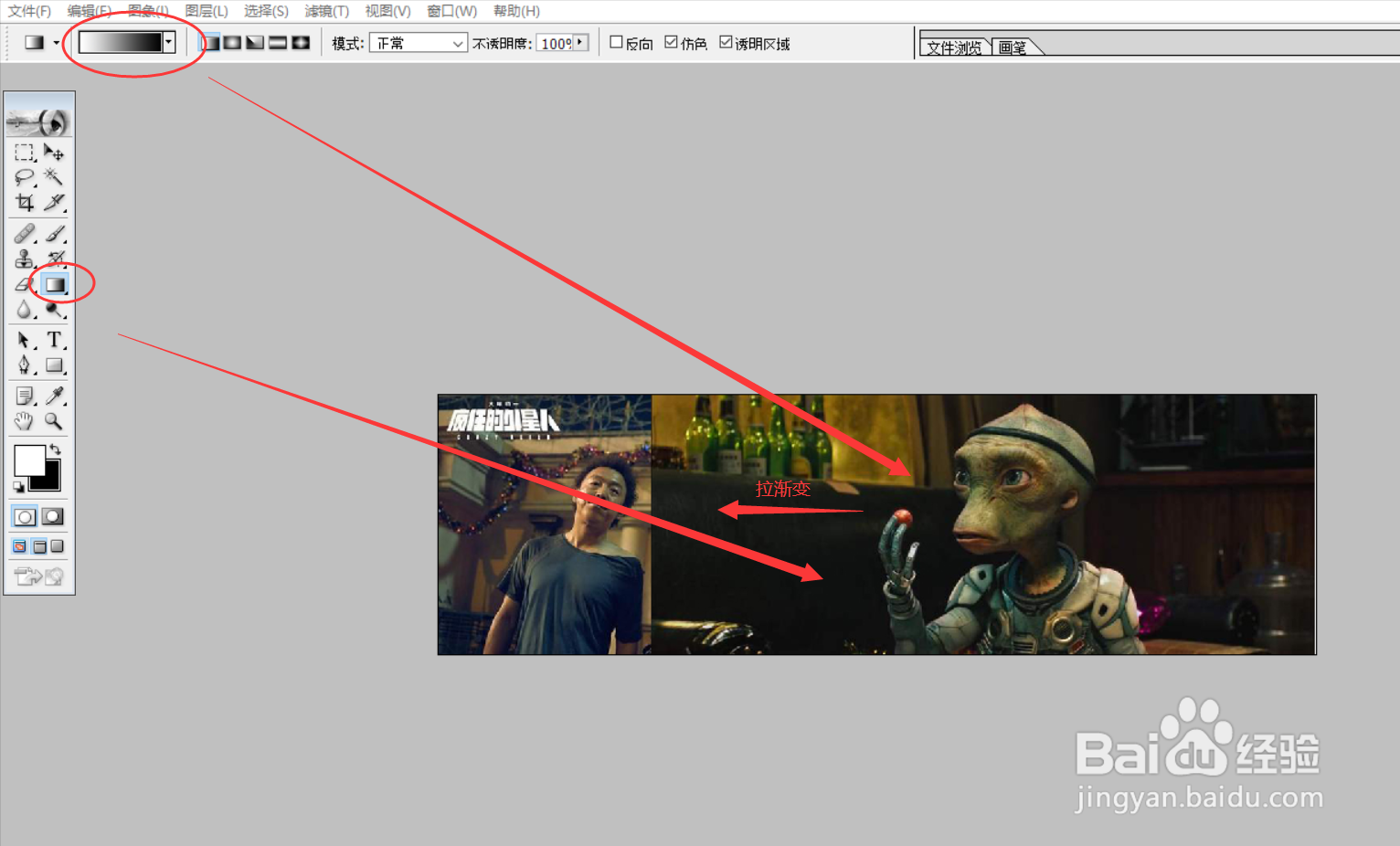The height and width of the screenshot is (846, 1400).
Task: Choose reflected gradient style
Action: (x=278, y=43)
